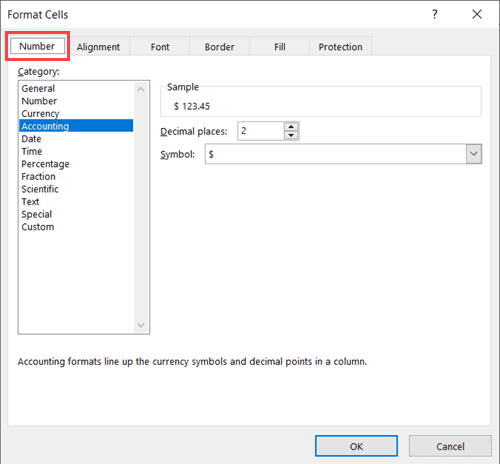Viewport: 500px width, 464px height.
Task: Confirm with the OK button
Action: (x=356, y=446)
